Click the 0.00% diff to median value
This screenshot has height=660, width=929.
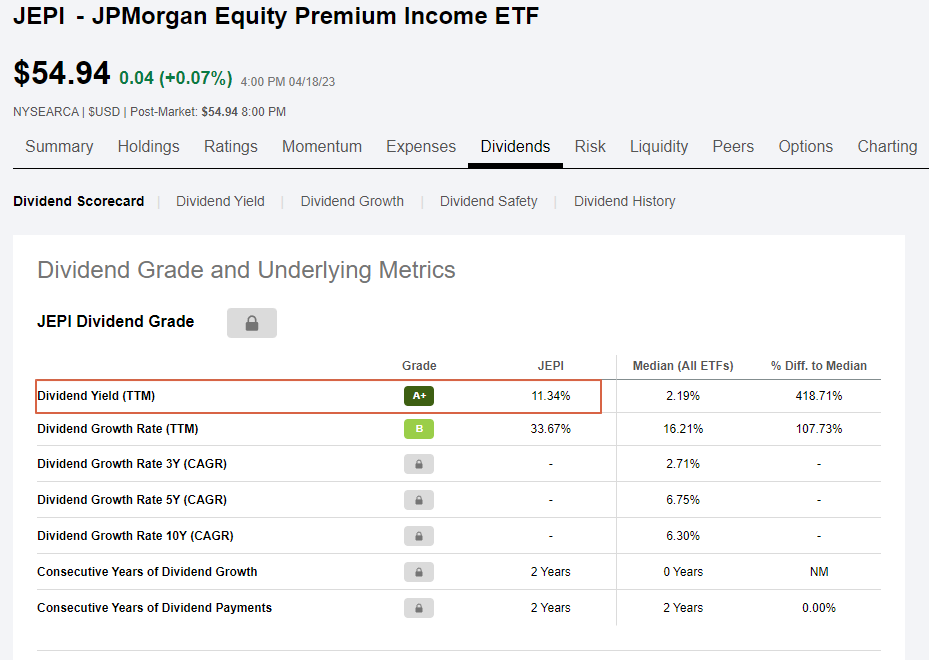tap(819, 608)
